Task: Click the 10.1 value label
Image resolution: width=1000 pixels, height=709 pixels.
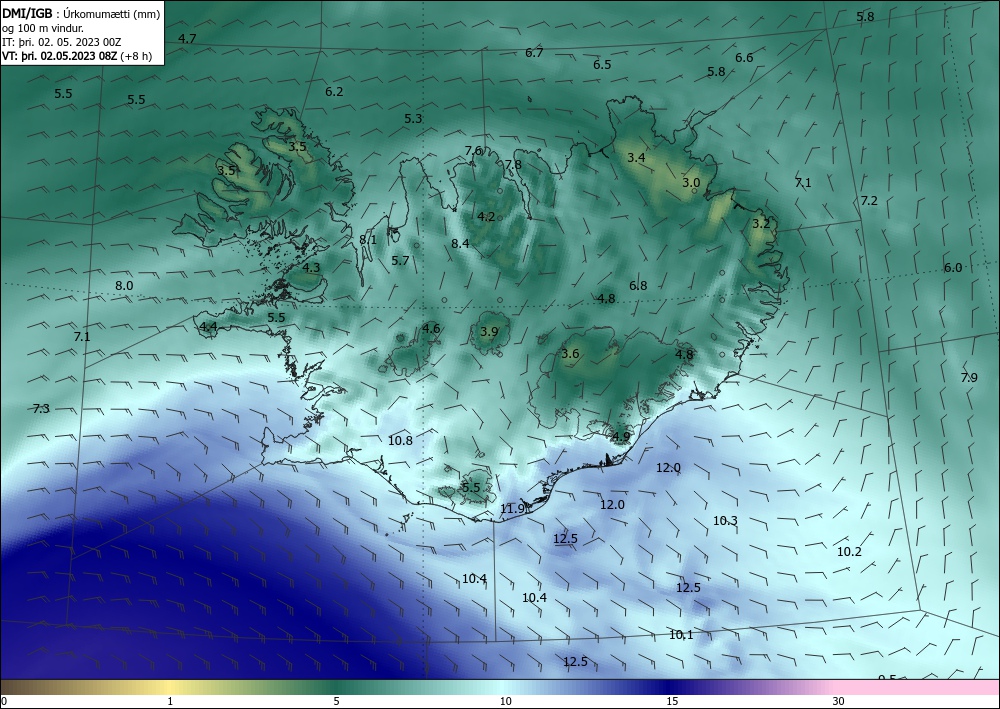Action: pyautogui.click(x=681, y=634)
